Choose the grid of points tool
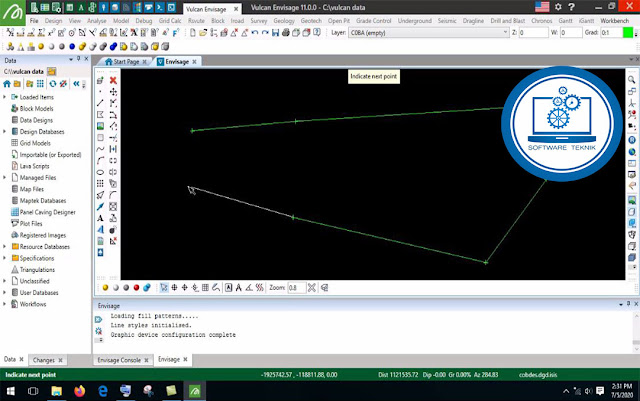 (x=100, y=184)
